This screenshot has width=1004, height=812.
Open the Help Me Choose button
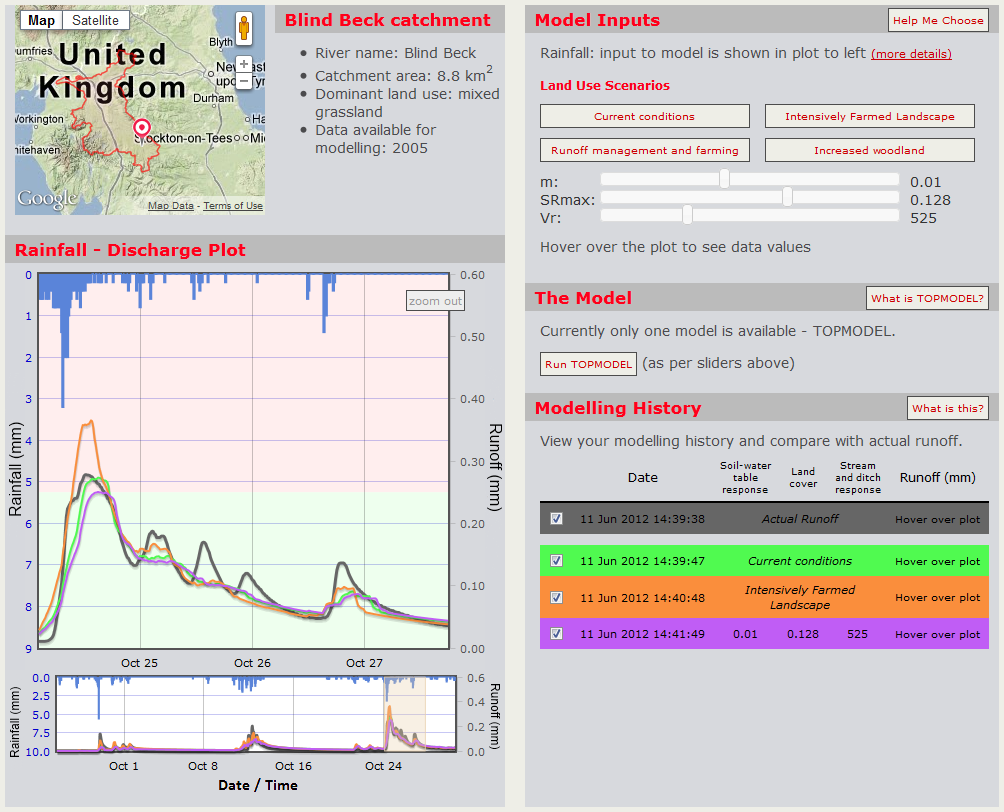click(938, 20)
